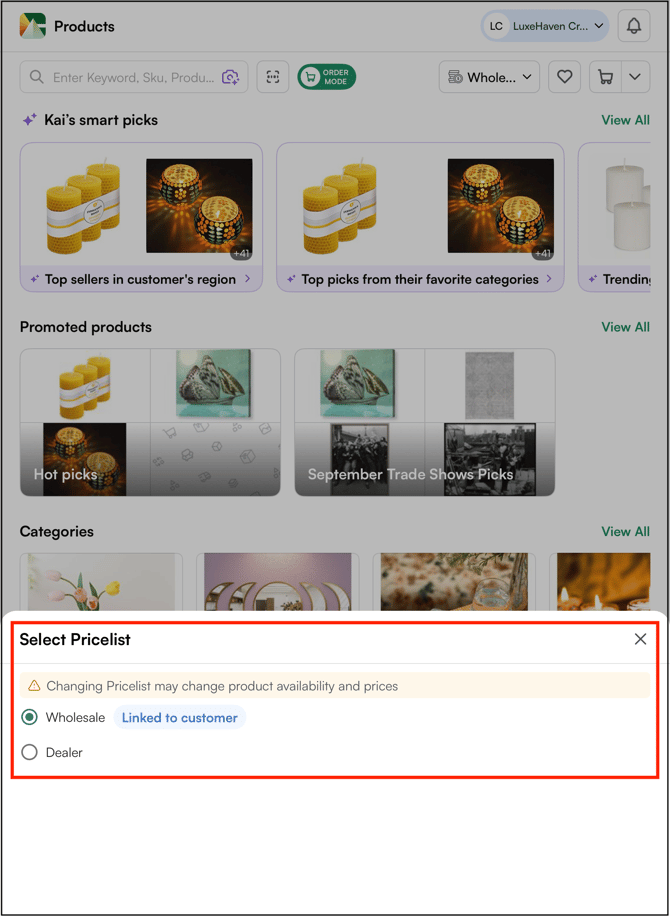Click the camera image search icon
Viewport: 670px width, 917px height.
[x=230, y=77]
